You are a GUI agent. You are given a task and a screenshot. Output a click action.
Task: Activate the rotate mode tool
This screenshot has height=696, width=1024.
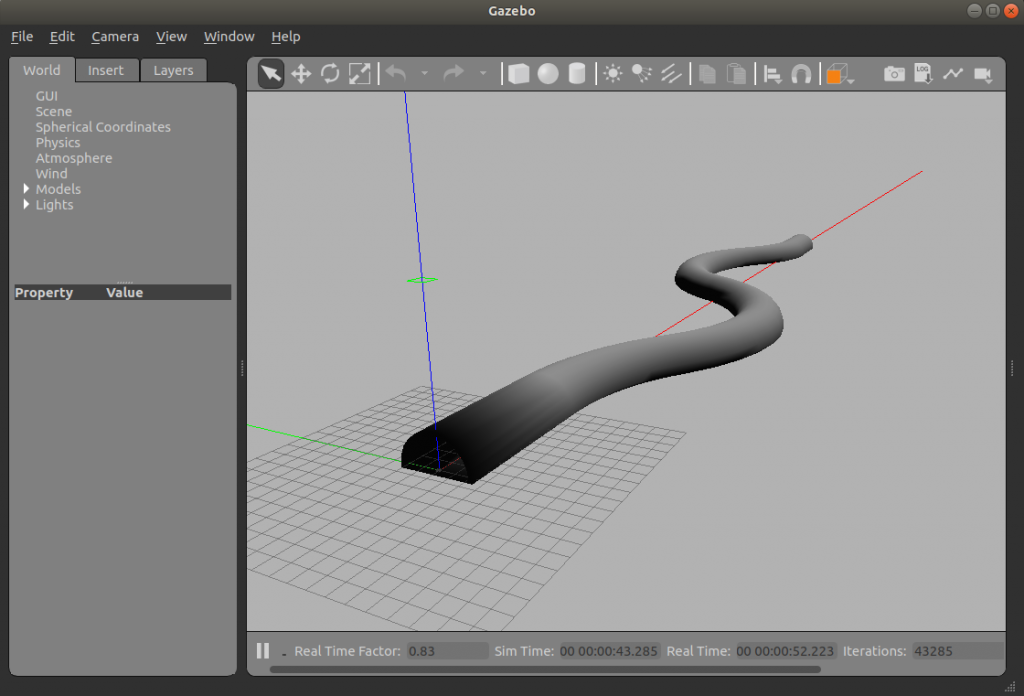(x=330, y=74)
